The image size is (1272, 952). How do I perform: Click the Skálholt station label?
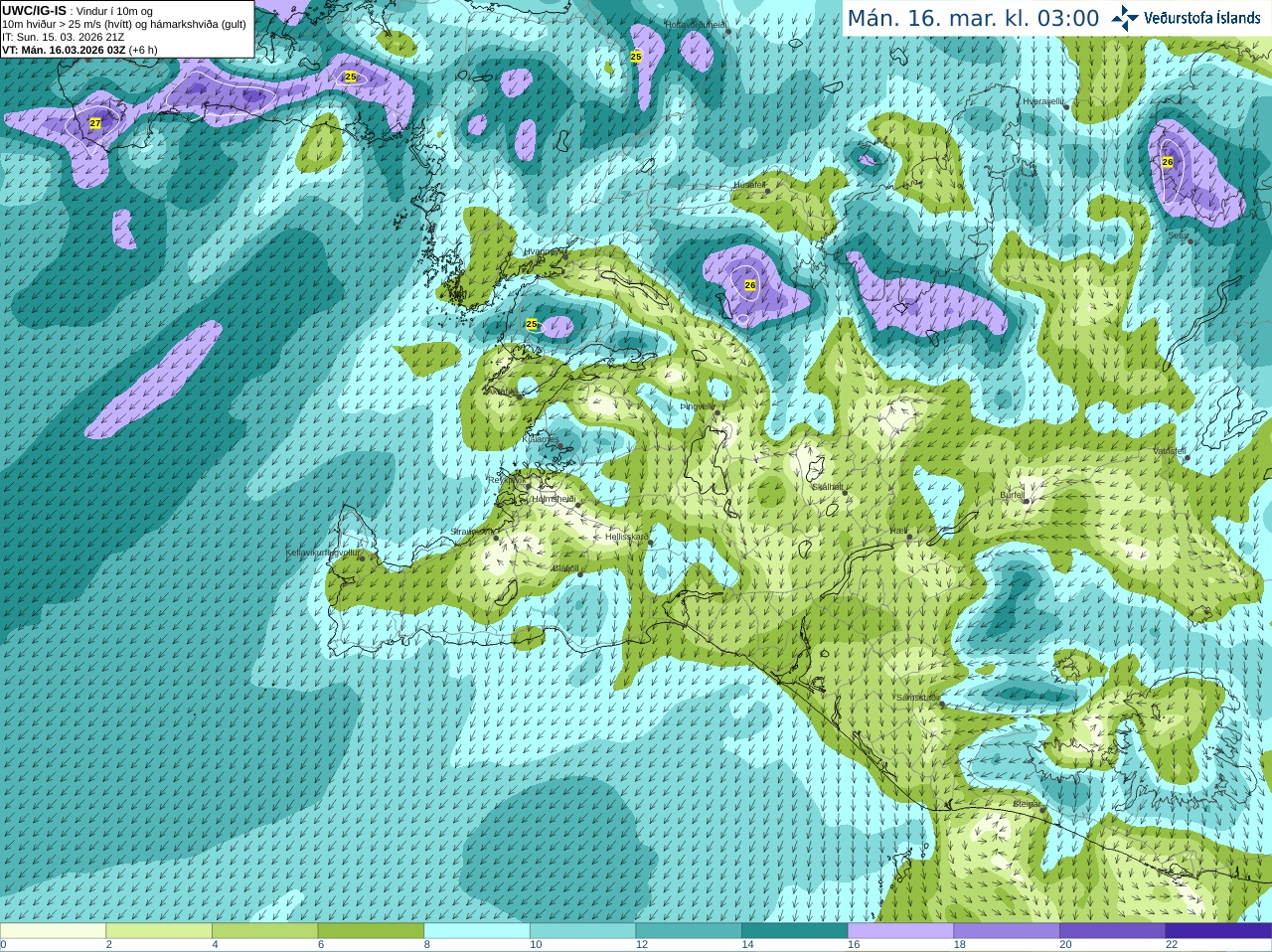pos(828,487)
